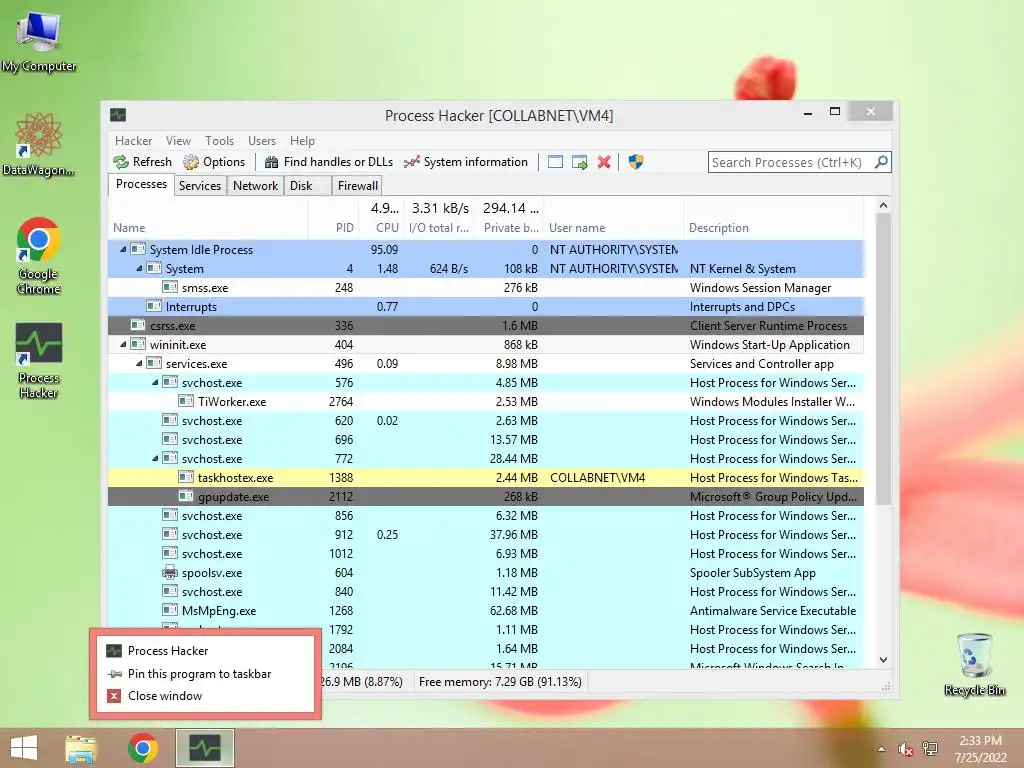This screenshot has width=1024, height=768.
Task: Collapse svchost.exe PID 576 node
Action: pyautogui.click(x=155, y=383)
